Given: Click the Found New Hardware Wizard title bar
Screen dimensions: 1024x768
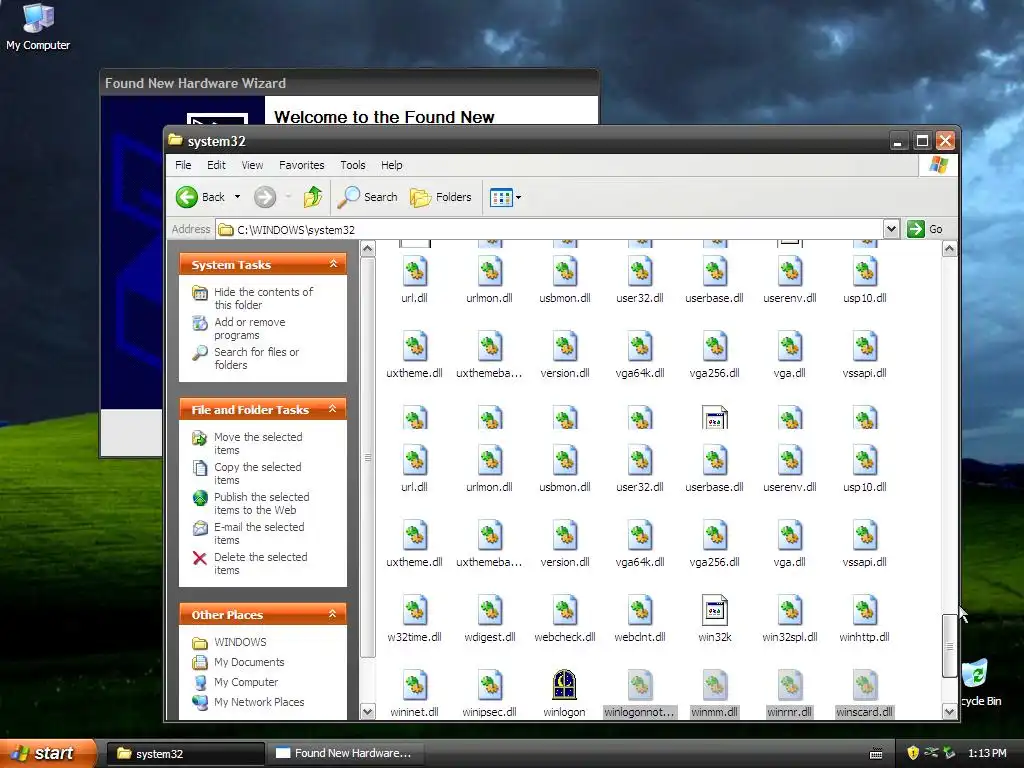Looking at the screenshot, I should coord(349,83).
